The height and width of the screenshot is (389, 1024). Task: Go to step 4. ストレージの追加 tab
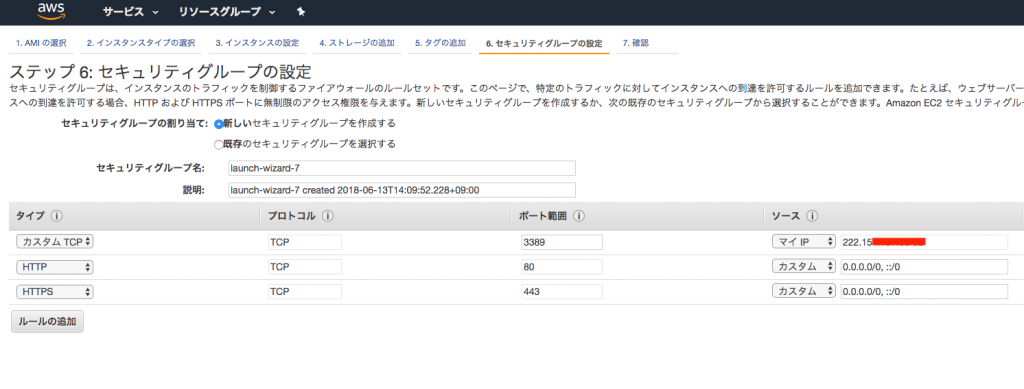pos(357,43)
